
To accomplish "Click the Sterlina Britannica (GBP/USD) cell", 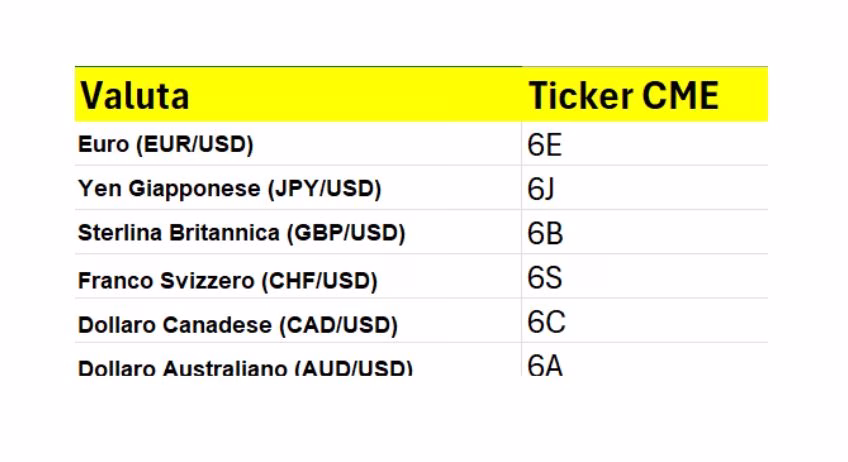I will click(x=298, y=232).
